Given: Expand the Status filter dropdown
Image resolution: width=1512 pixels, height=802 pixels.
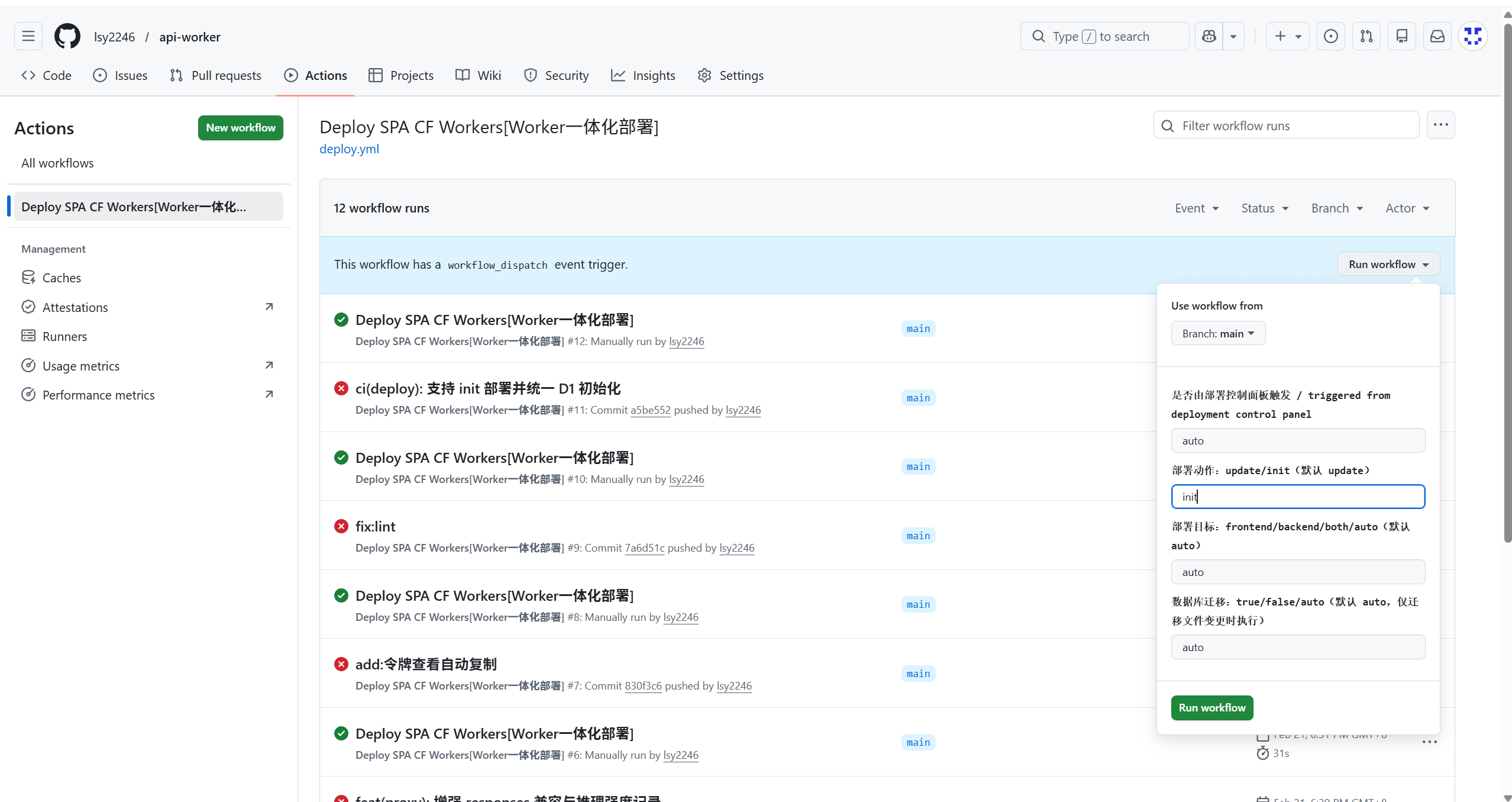Looking at the screenshot, I should pos(1265,208).
